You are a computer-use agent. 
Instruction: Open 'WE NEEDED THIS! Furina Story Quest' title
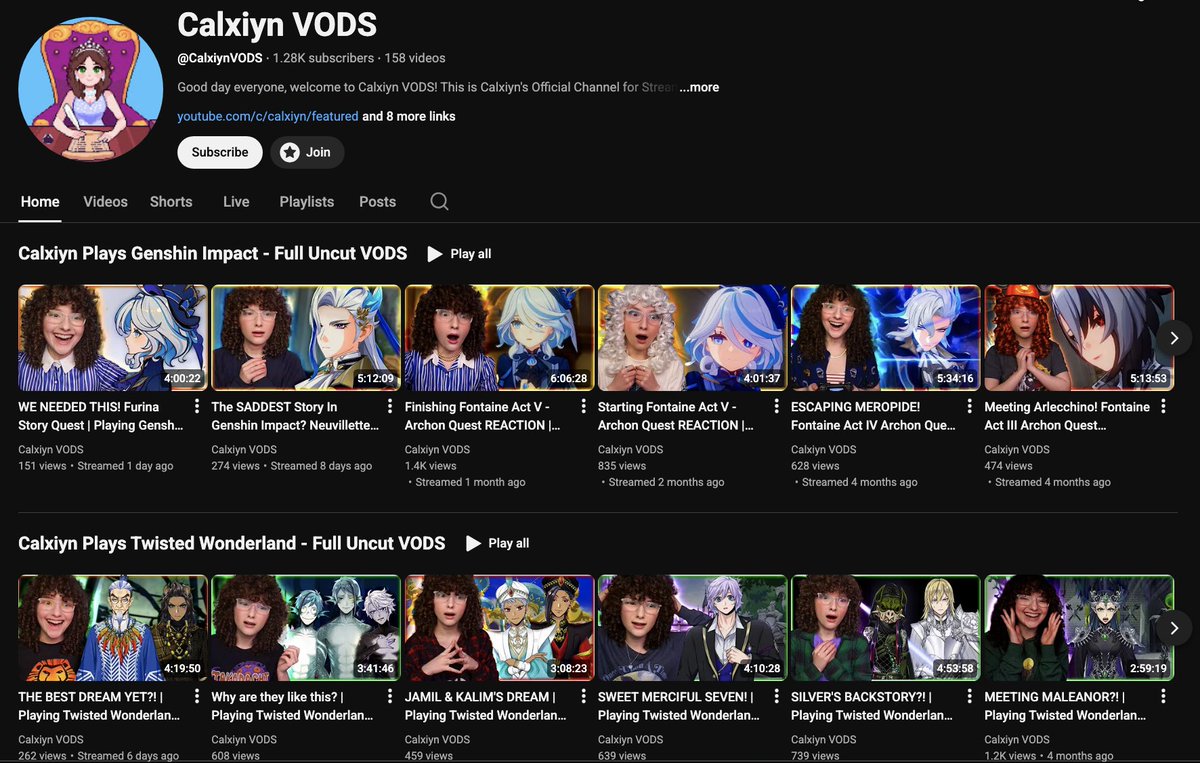click(x=101, y=416)
